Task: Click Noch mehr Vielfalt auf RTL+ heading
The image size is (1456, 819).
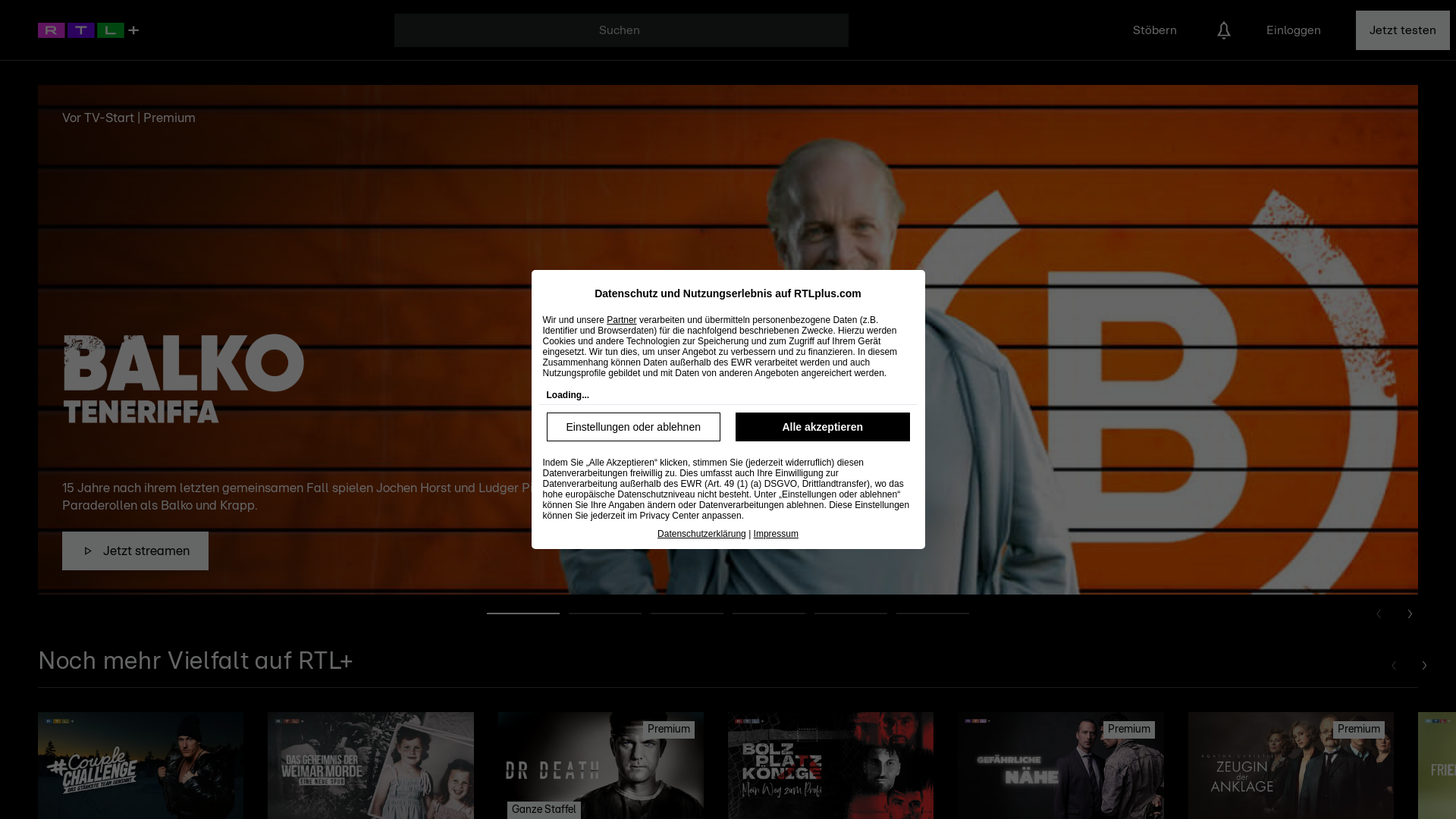Action: pos(195,661)
